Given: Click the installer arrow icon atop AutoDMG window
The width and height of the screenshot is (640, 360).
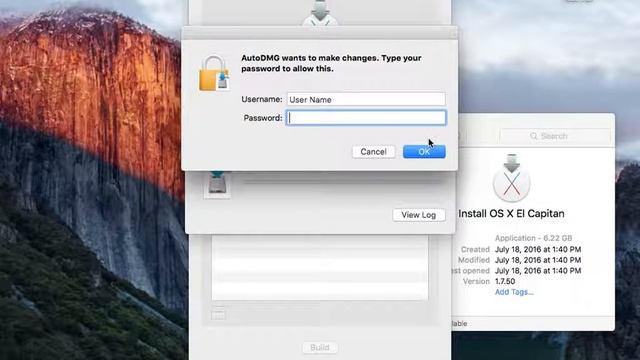Looking at the screenshot, I should pyautogui.click(x=320, y=12).
